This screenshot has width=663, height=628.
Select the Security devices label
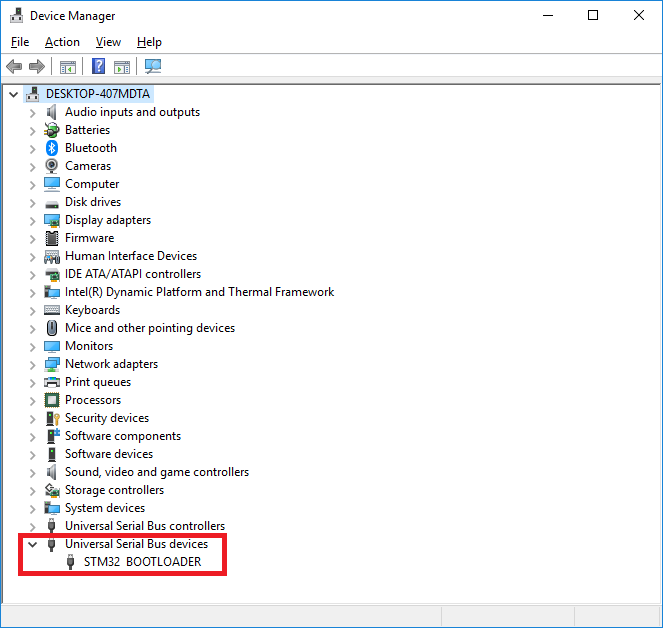pos(107,418)
